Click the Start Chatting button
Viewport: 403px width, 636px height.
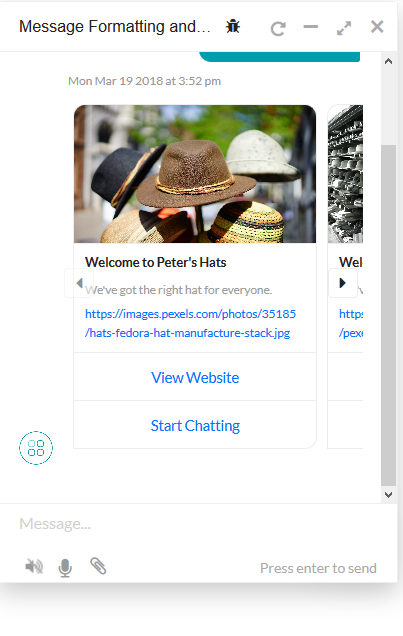coord(195,425)
